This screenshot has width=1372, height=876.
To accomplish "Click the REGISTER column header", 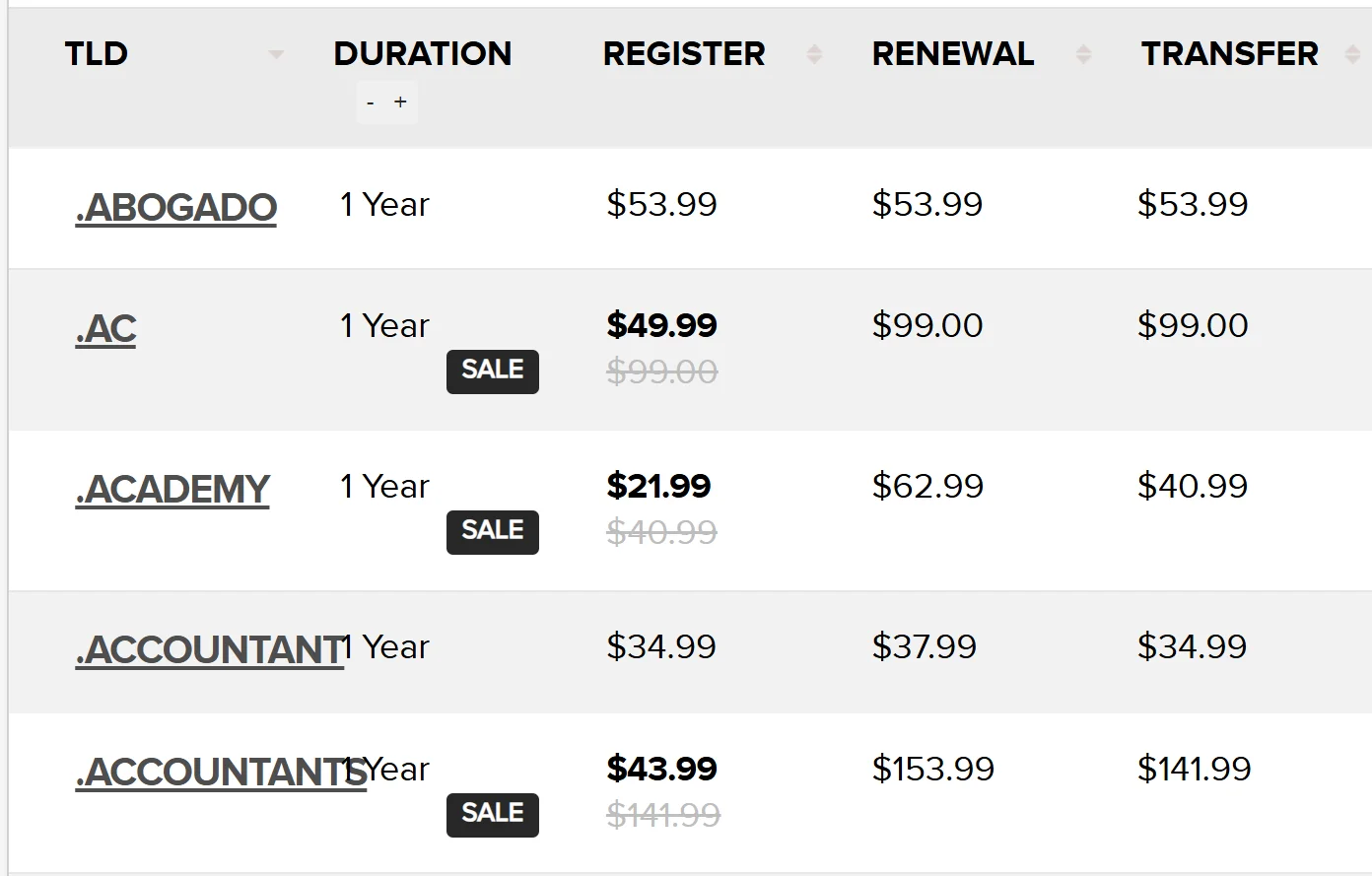I will pyautogui.click(x=684, y=53).
